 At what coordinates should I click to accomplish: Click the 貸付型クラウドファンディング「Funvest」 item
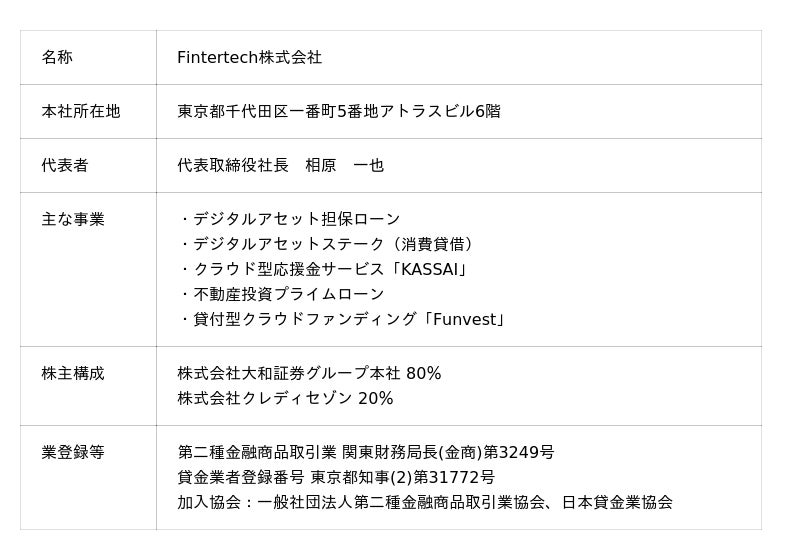[x=343, y=320]
